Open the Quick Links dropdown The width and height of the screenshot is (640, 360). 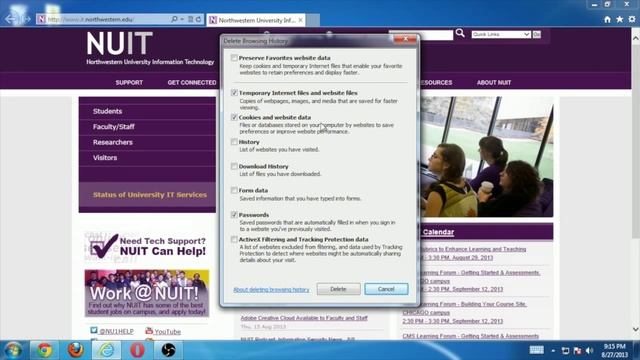coord(501,34)
